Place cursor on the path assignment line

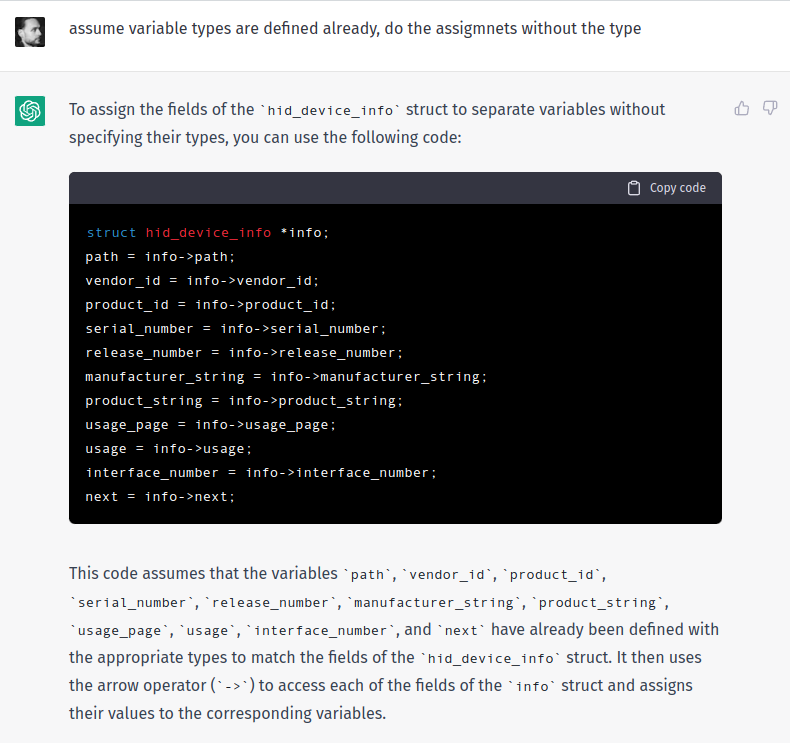pyautogui.click(x=160, y=256)
